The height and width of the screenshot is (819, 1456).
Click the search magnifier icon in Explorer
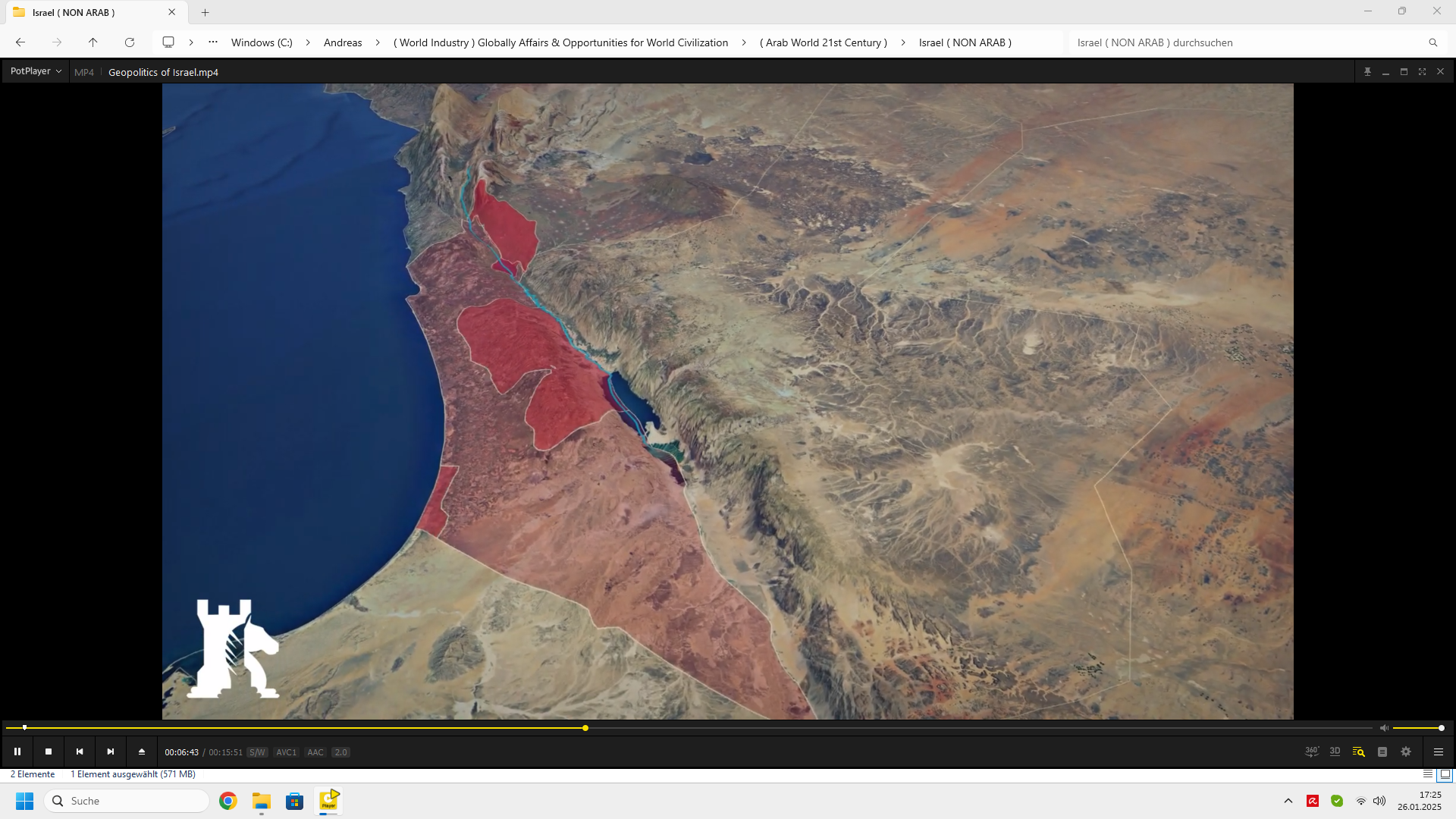pyautogui.click(x=1433, y=42)
